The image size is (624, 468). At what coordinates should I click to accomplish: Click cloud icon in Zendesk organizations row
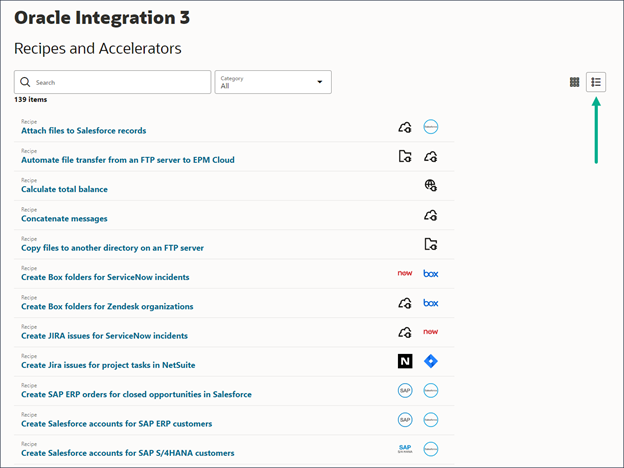pos(405,303)
